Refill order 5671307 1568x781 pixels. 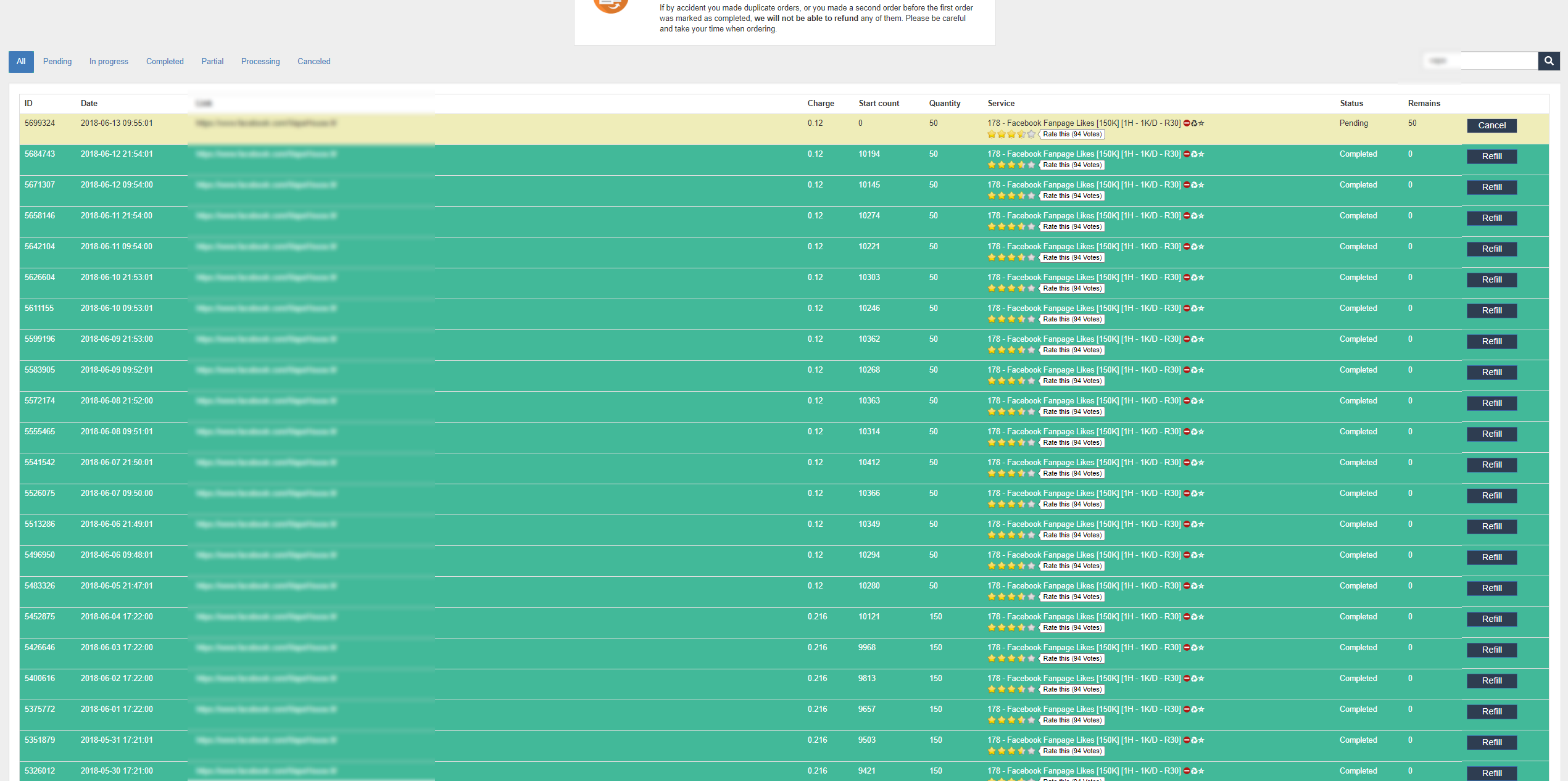point(1492,187)
